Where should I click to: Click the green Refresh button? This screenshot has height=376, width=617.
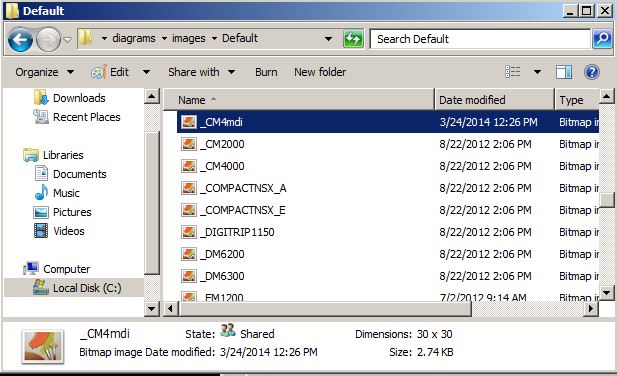tap(353, 39)
